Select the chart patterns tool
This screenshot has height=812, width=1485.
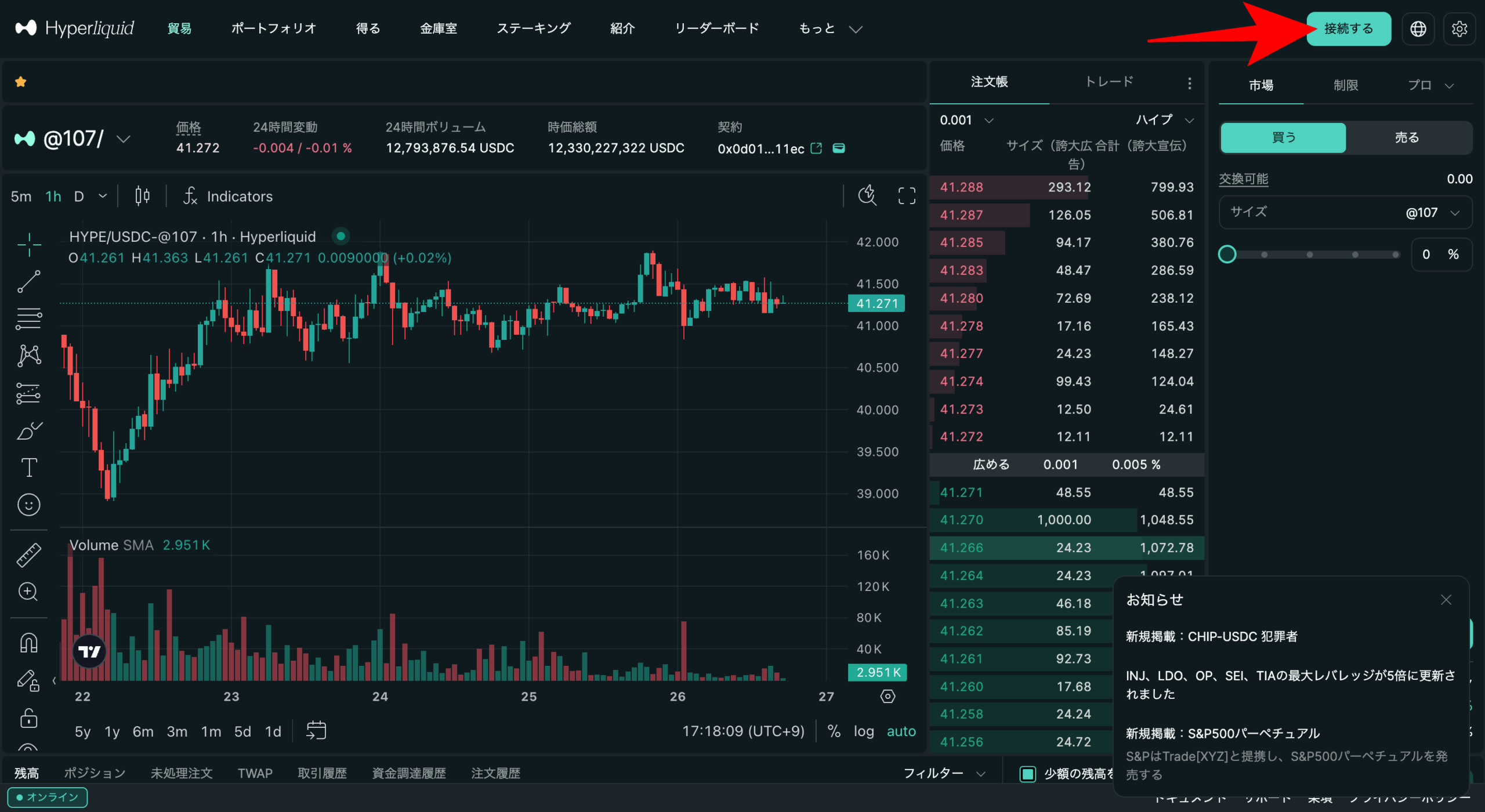click(28, 356)
